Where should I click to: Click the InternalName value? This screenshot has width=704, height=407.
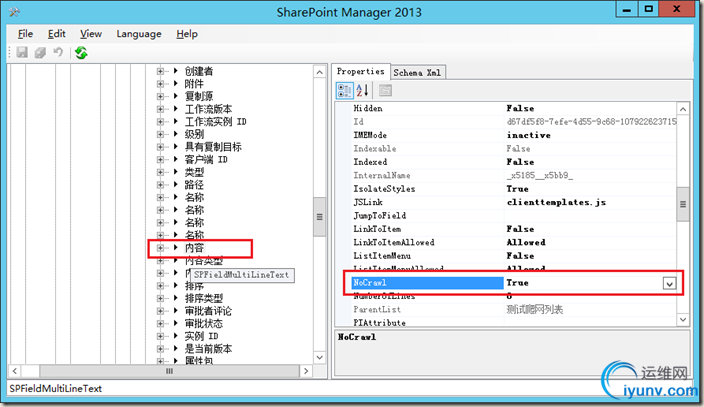[x=540, y=175]
